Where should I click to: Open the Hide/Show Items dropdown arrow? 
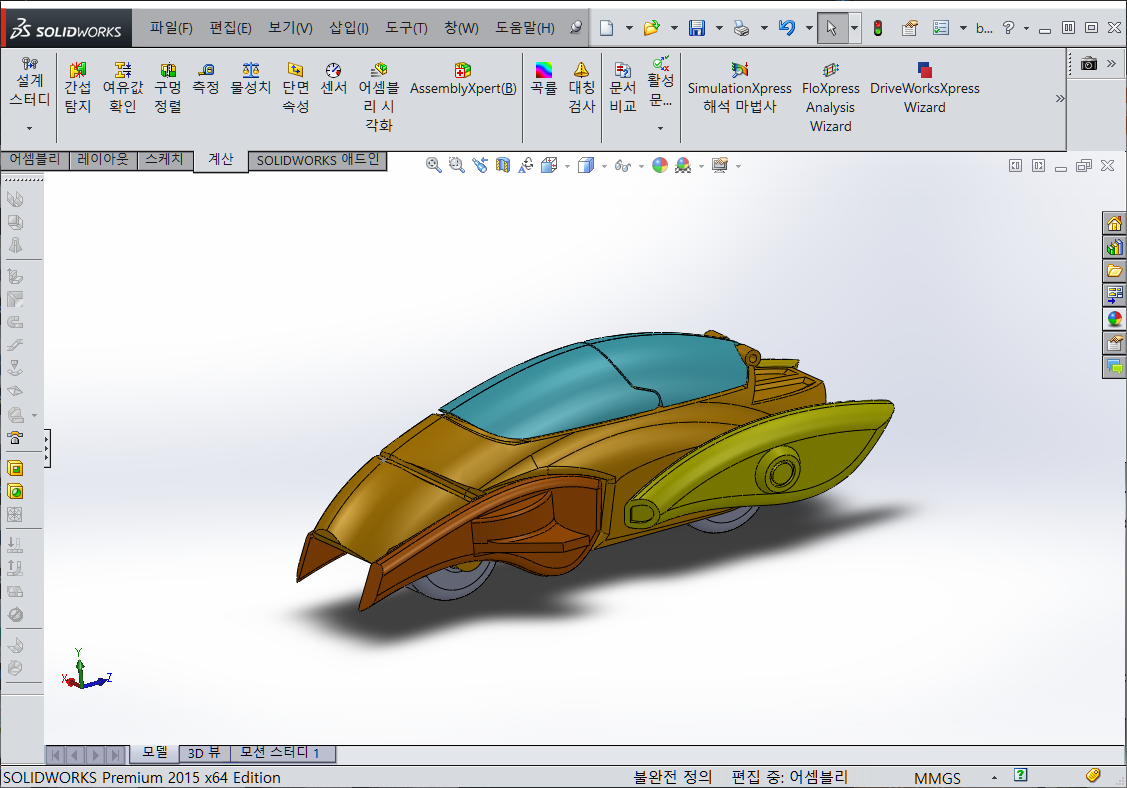641,166
